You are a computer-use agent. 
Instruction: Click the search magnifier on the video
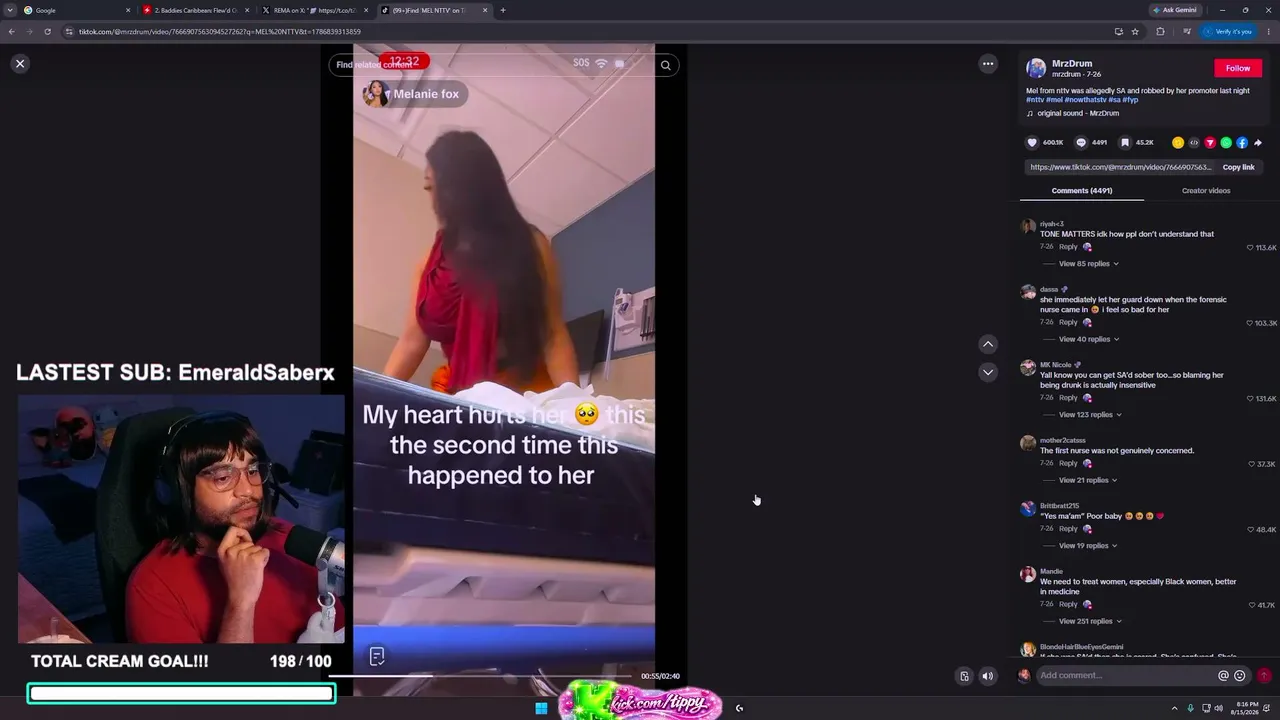pos(665,65)
